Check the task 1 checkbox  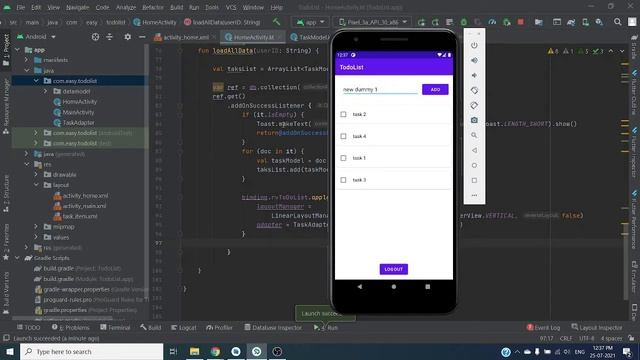point(343,158)
